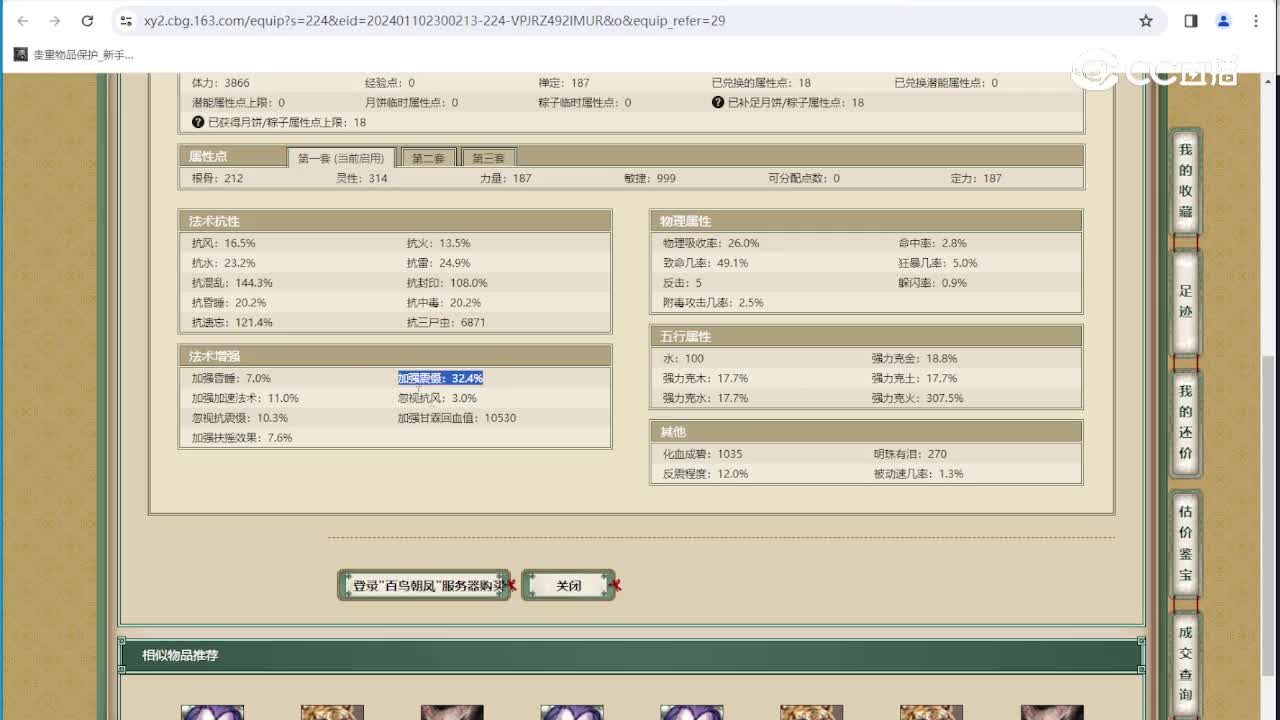Click the 水: 100 five-element entry
This screenshot has height=720, width=1280.
pyautogui.click(x=683, y=358)
